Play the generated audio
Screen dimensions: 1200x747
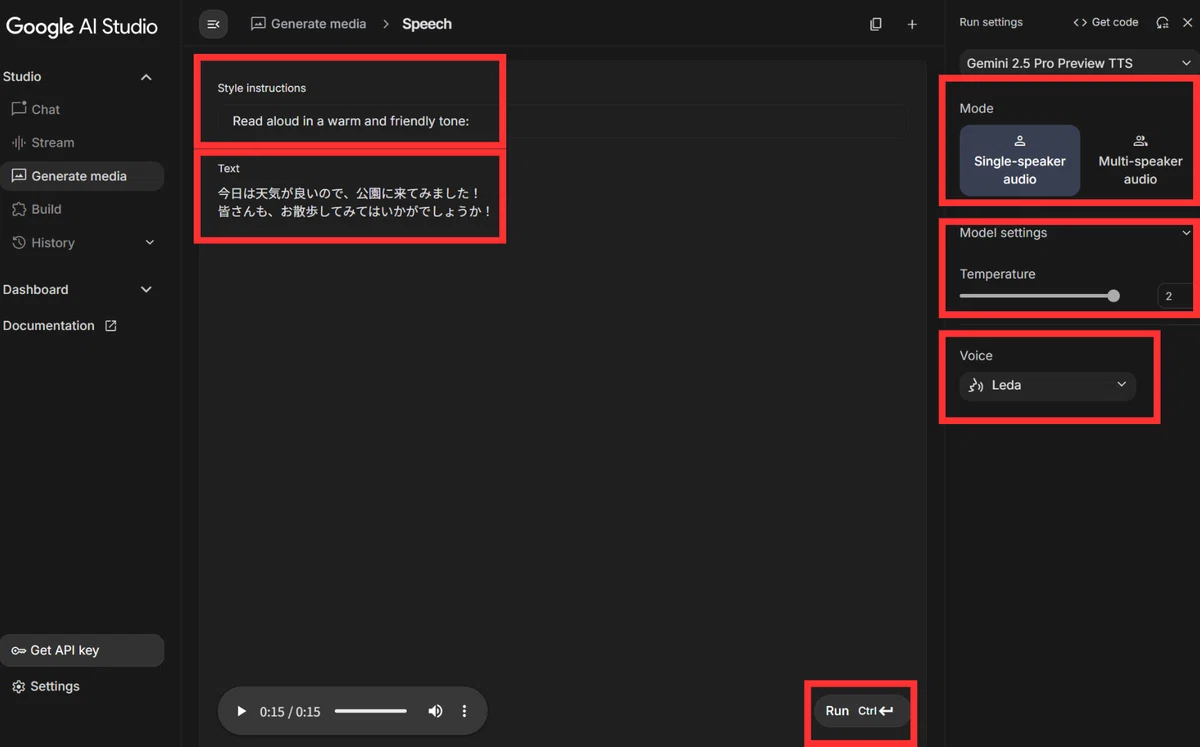coord(241,712)
